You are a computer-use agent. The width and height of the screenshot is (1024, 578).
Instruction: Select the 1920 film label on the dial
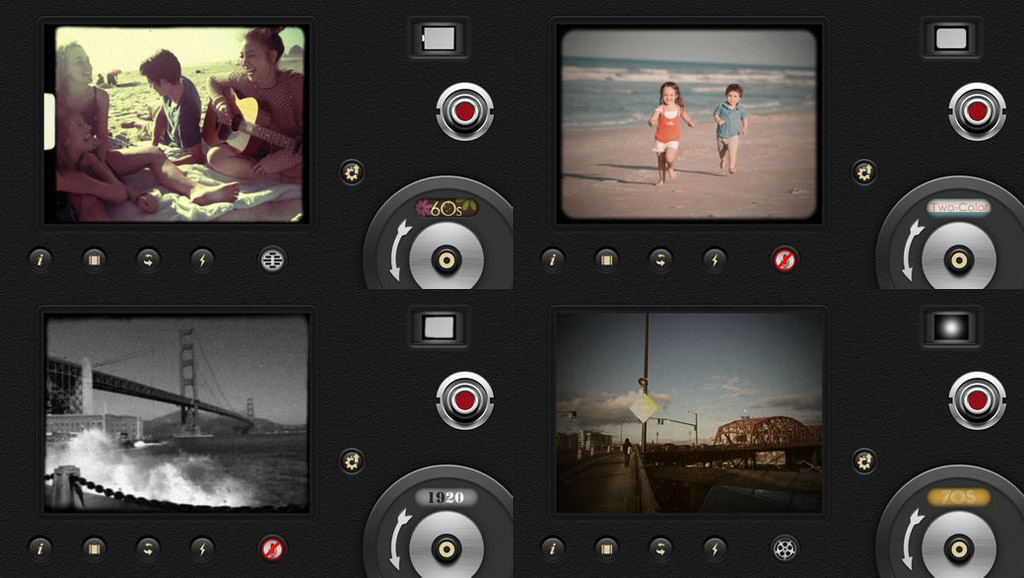(446, 497)
